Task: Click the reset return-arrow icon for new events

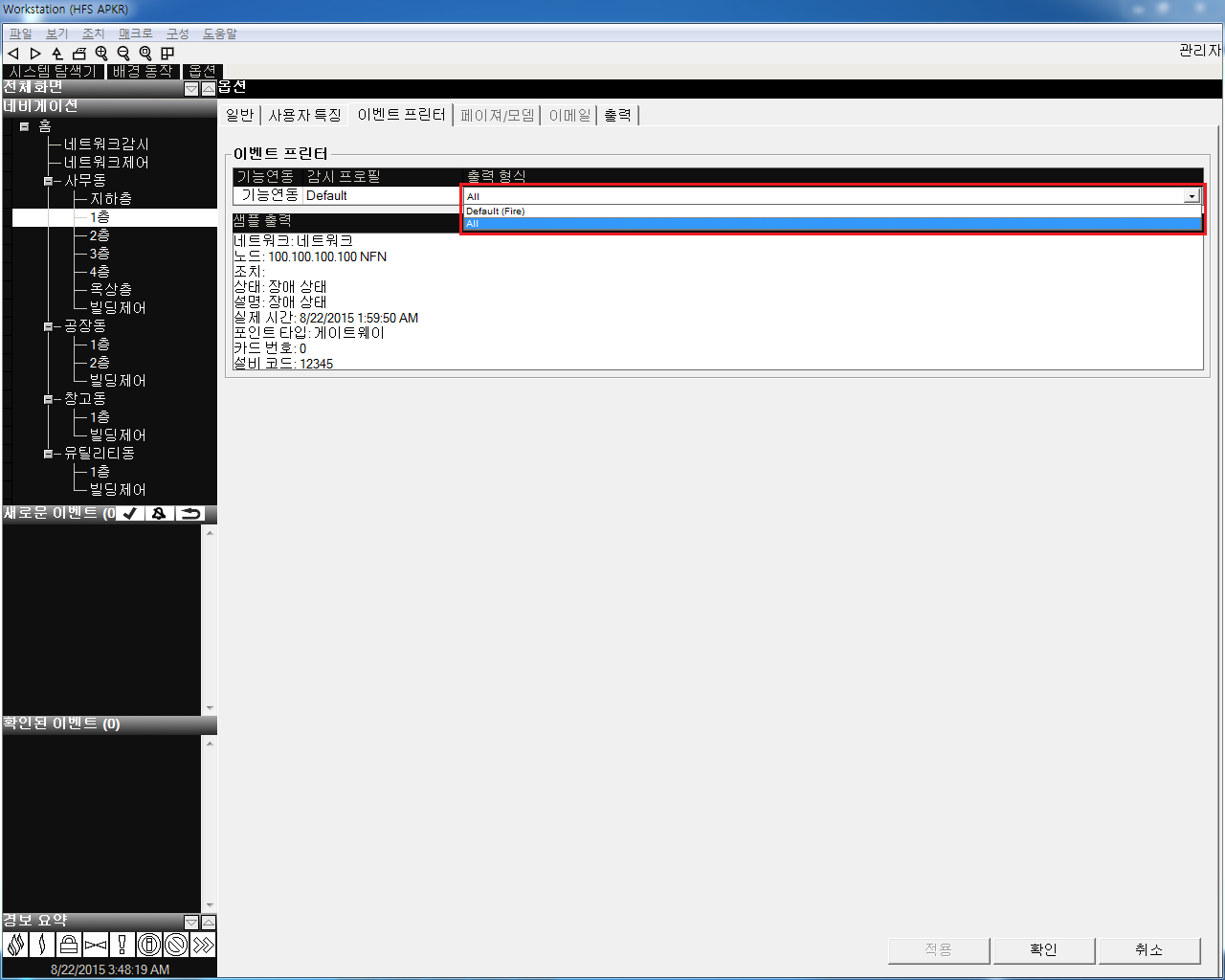Action: pos(190,514)
